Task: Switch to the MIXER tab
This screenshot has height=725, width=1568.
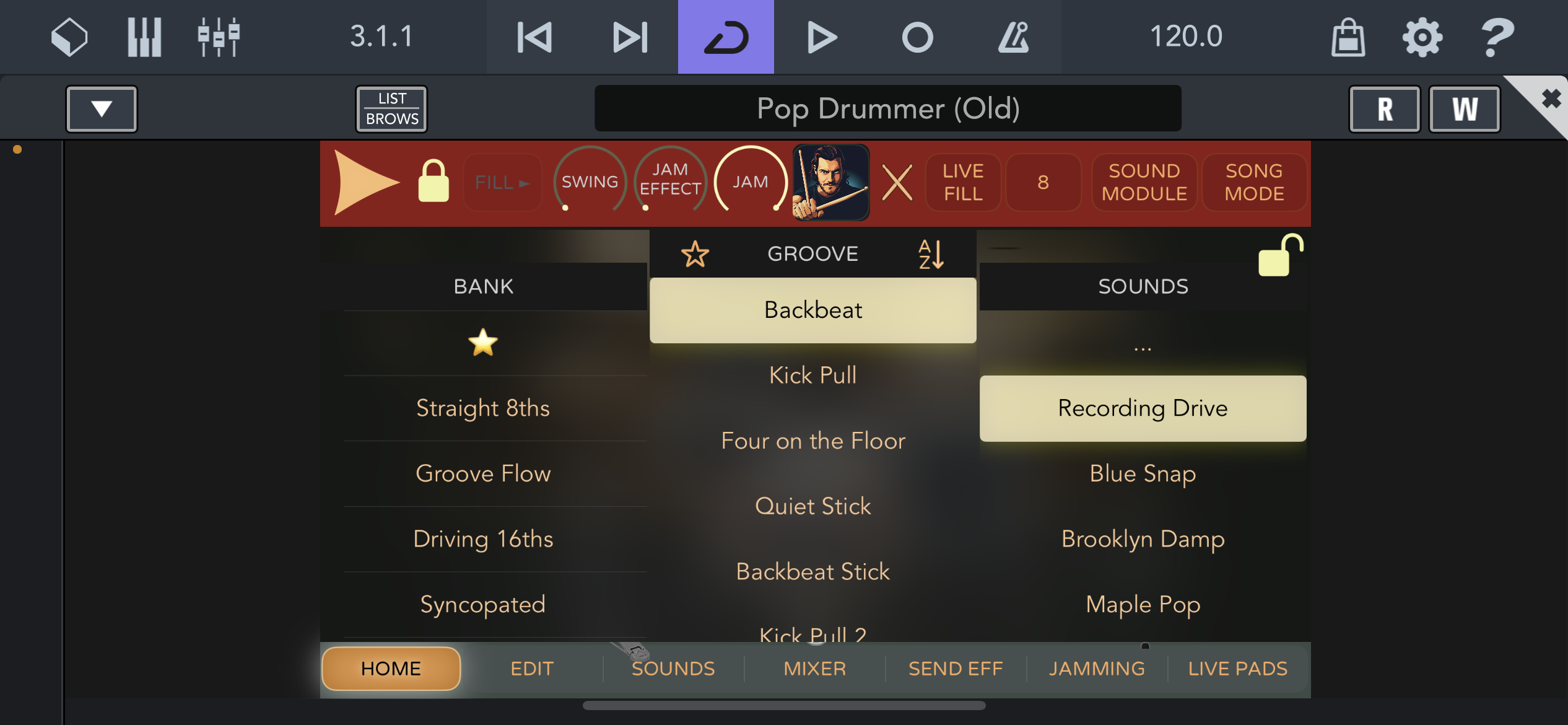Action: [814, 669]
